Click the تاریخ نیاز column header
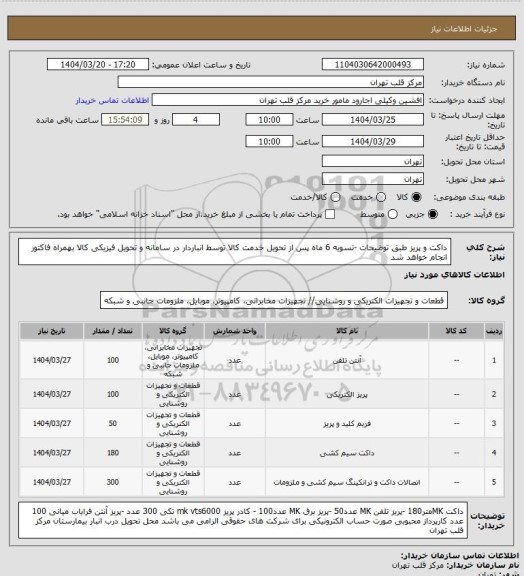Screen dimensions: 524x576 pos(51,331)
